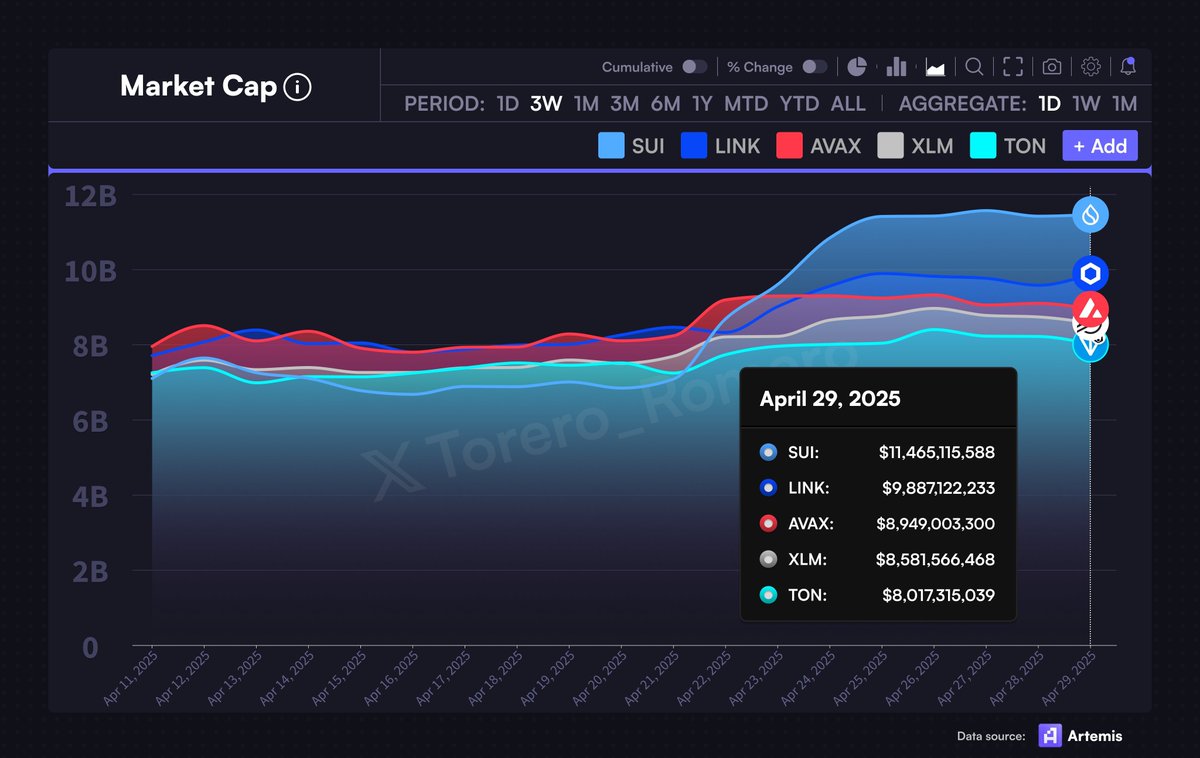1200x758 pixels.
Task: Enable the Cumulative toggle
Action: pyautogui.click(x=694, y=66)
